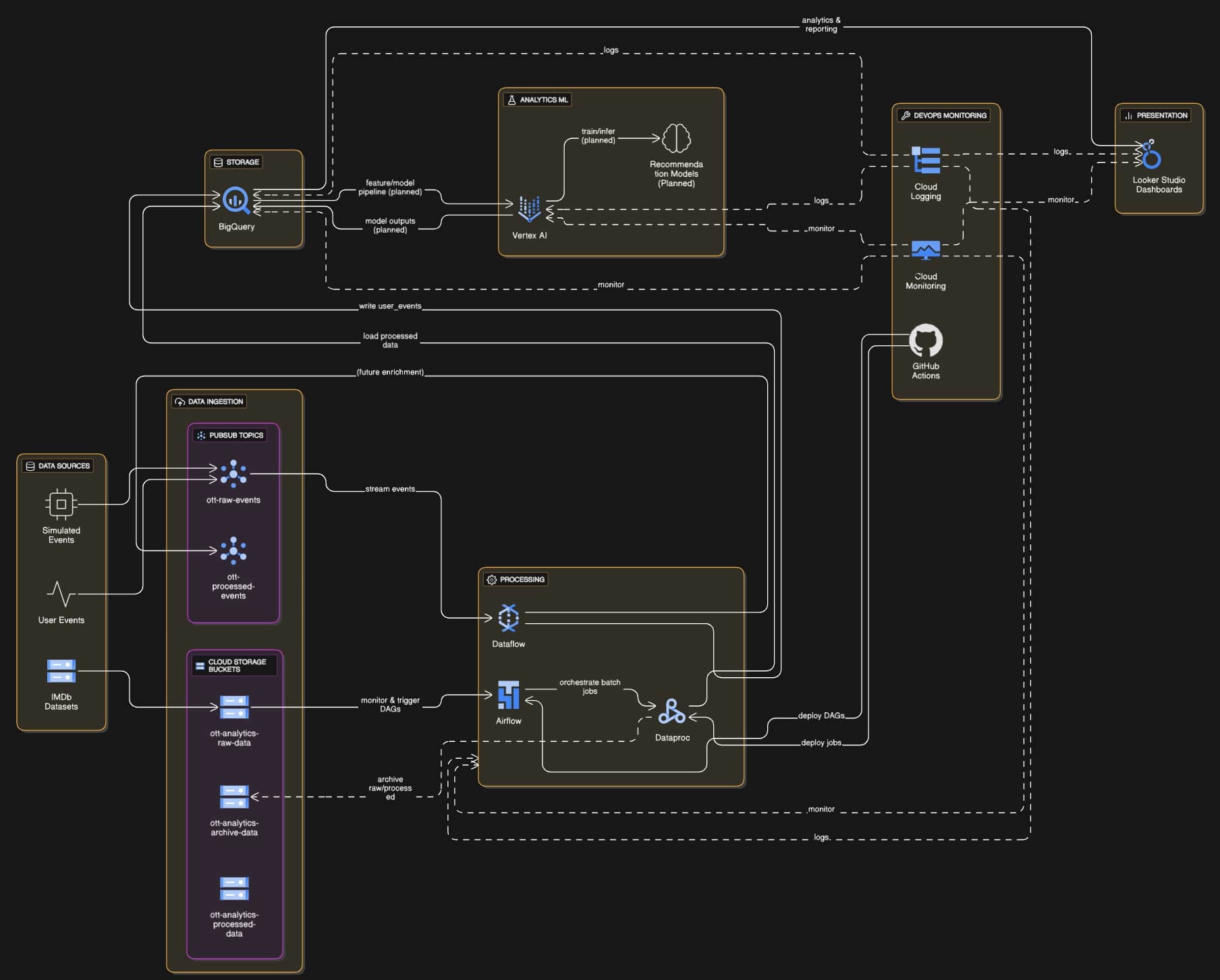Viewport: 1220px width, 980px height.
Task: Click the DEVOPS MONITORING header badge
Action: [x=945, y=115]
